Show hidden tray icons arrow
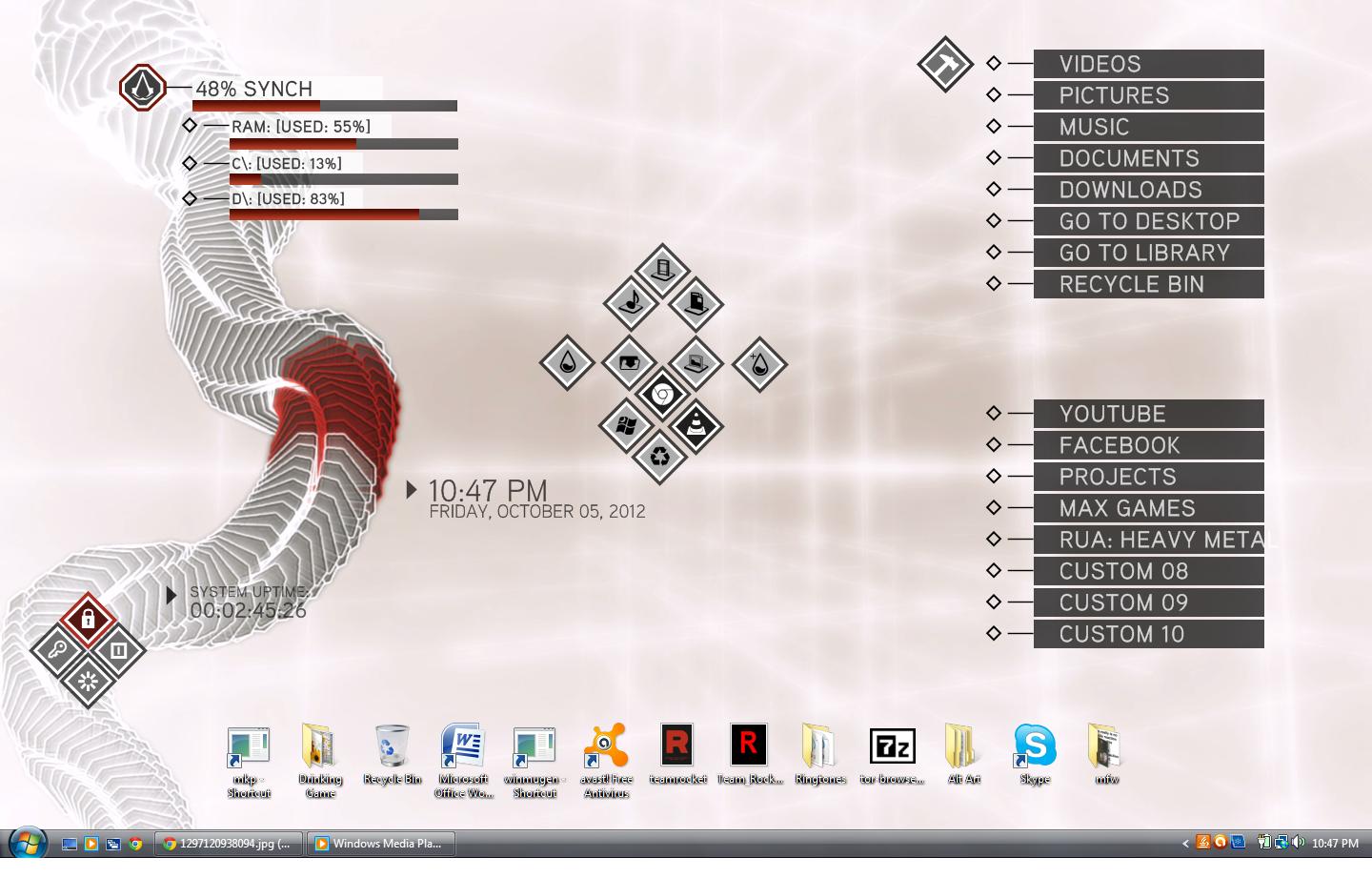The image size is (1372, 878). 1185,844
